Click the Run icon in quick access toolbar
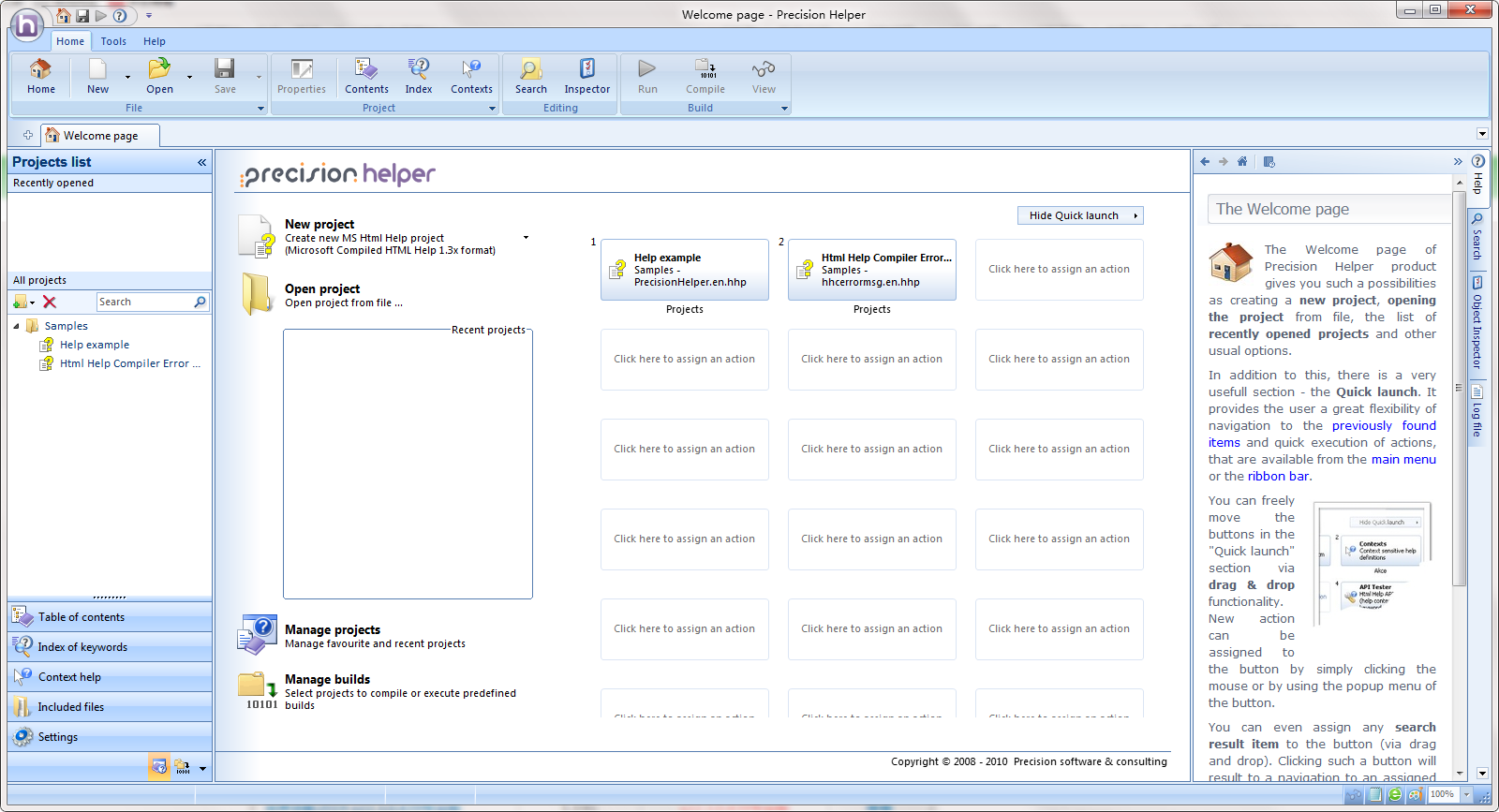The image size is (1499, 812). [100, 16]
